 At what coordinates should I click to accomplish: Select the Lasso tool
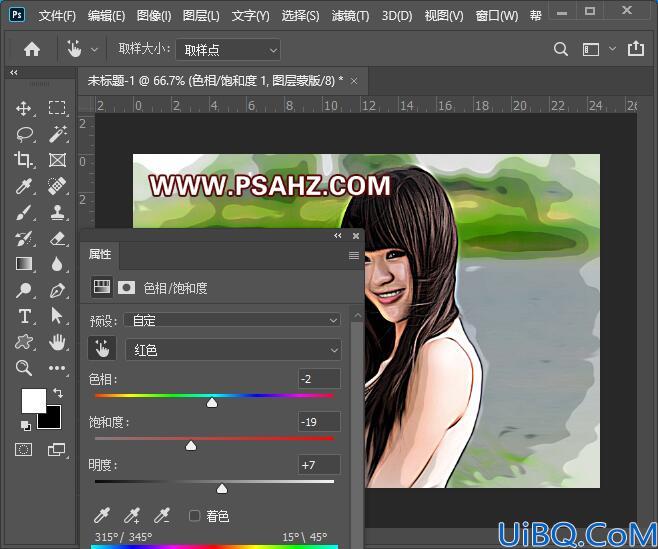click(24, 134)
